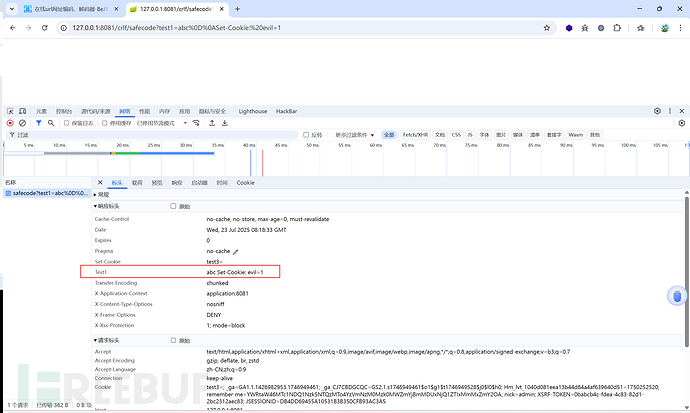Clear the network log
Viewport: 690px width, 413px height.
(x=23, y=123)
